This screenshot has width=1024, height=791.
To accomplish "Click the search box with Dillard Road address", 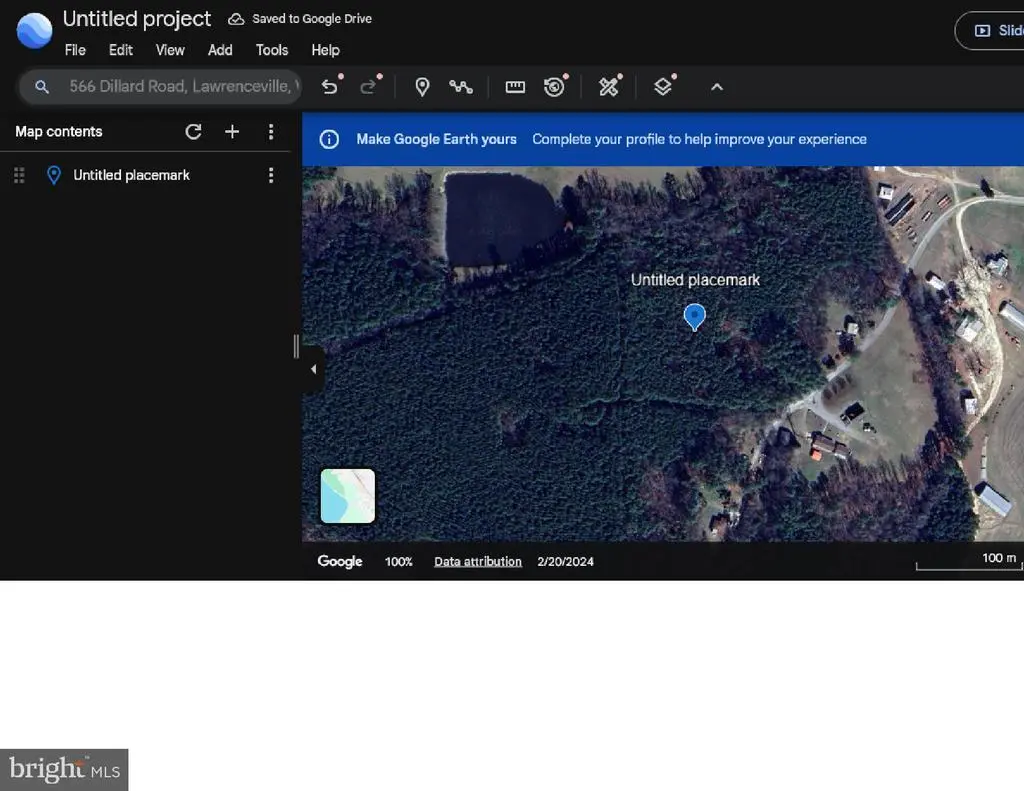I will (x=180, y=87).
